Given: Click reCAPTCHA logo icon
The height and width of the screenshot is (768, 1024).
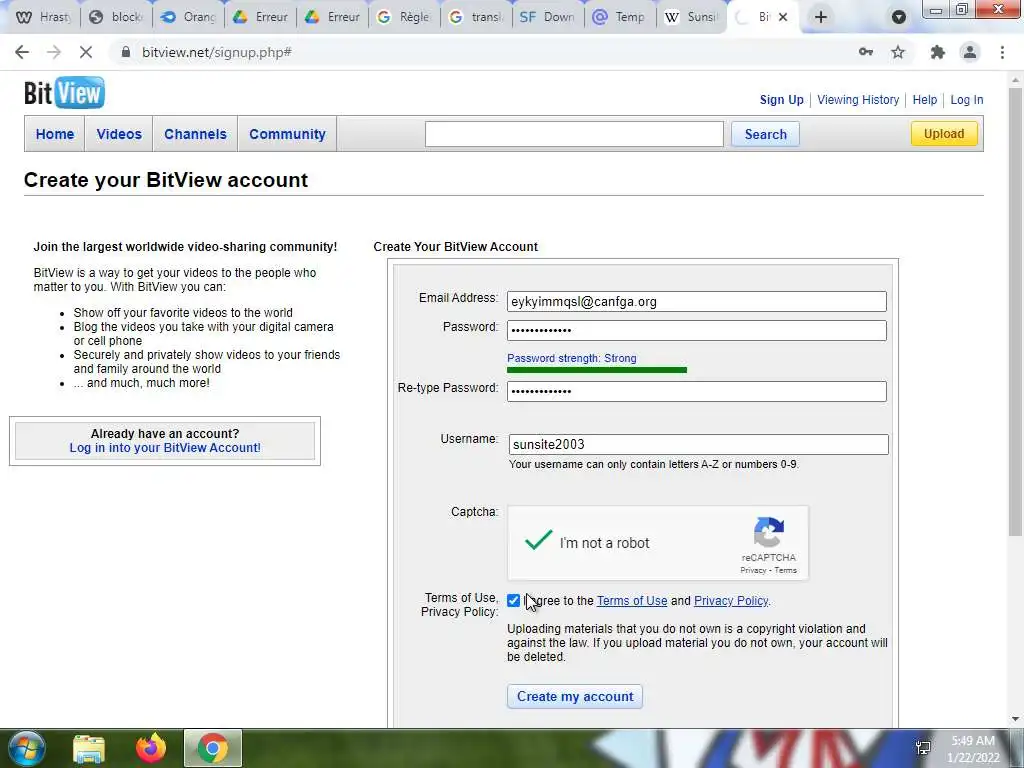Looking at the screenshot, I should pyautogui.click(x=769, y=532).
